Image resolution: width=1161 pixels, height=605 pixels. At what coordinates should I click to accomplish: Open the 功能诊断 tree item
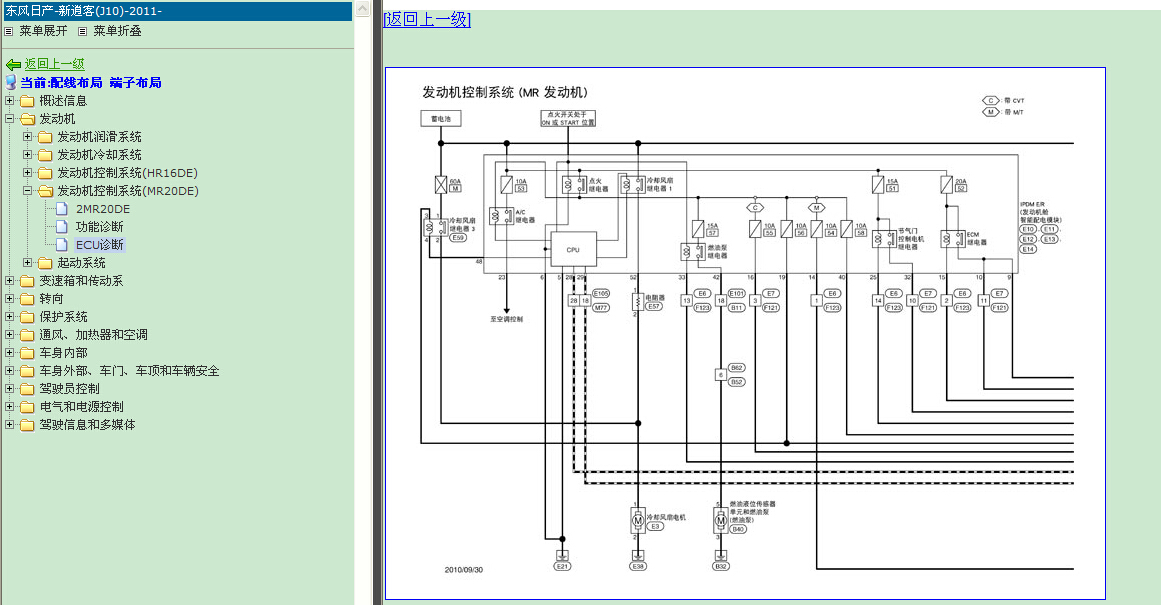(x=99, y=227)
